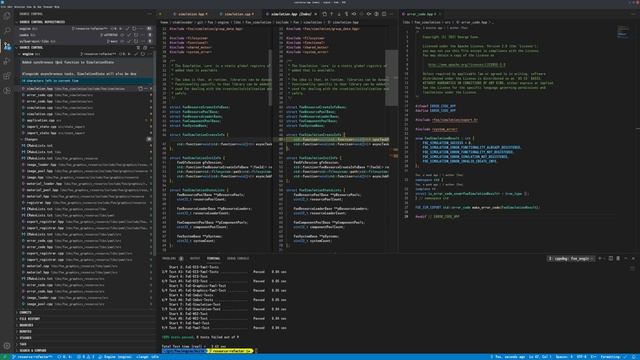Open the File menu
640x360 pixels.
(x=4, y=7)
